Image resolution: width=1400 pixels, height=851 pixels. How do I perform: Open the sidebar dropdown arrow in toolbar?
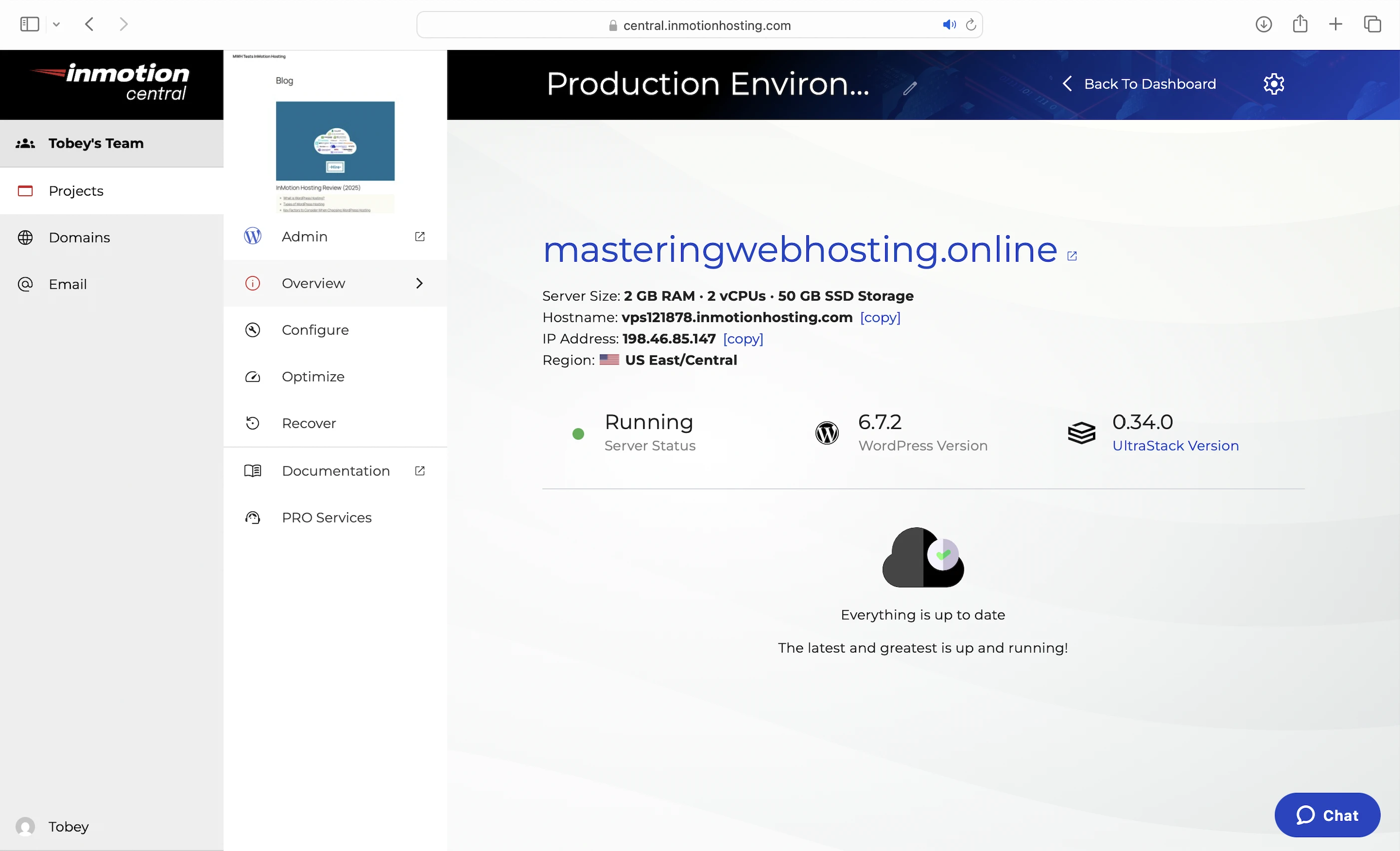pyautogui.click(x=56, y=24)
